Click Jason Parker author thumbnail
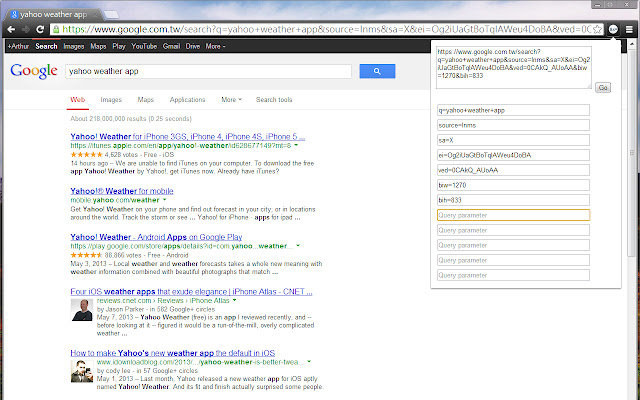 (82, 310)
